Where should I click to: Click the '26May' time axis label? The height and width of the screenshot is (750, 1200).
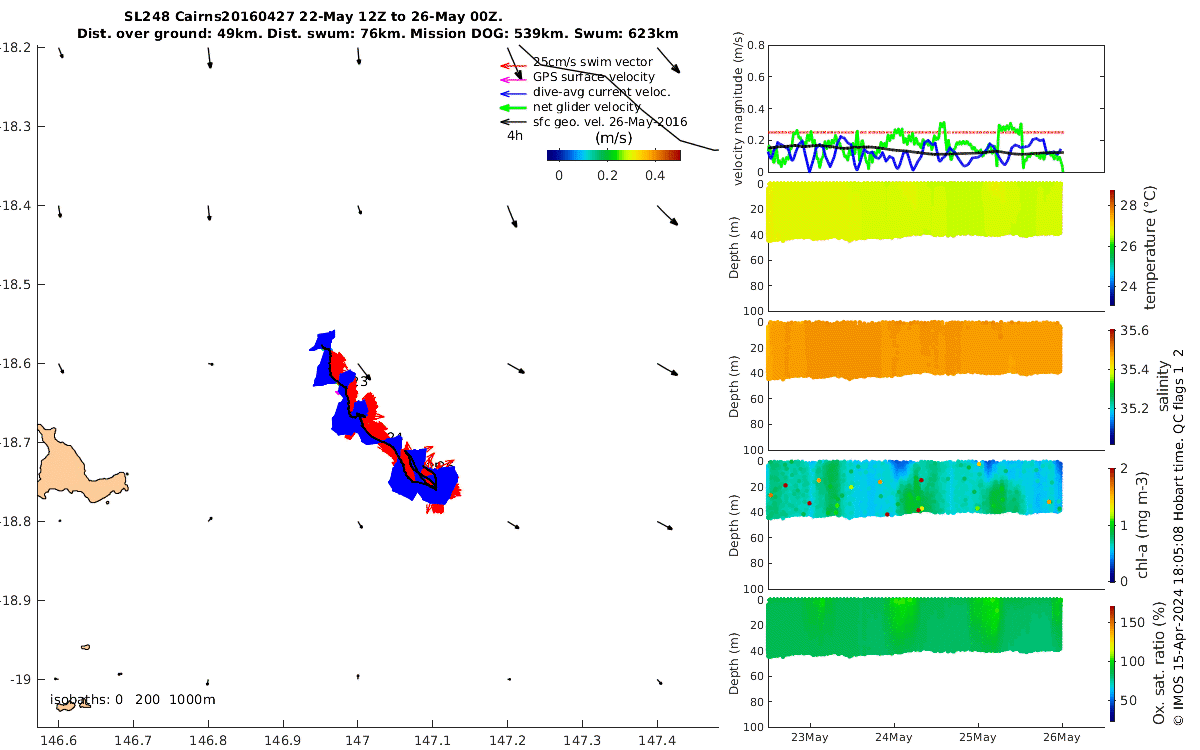click(x=1061, y=738)
